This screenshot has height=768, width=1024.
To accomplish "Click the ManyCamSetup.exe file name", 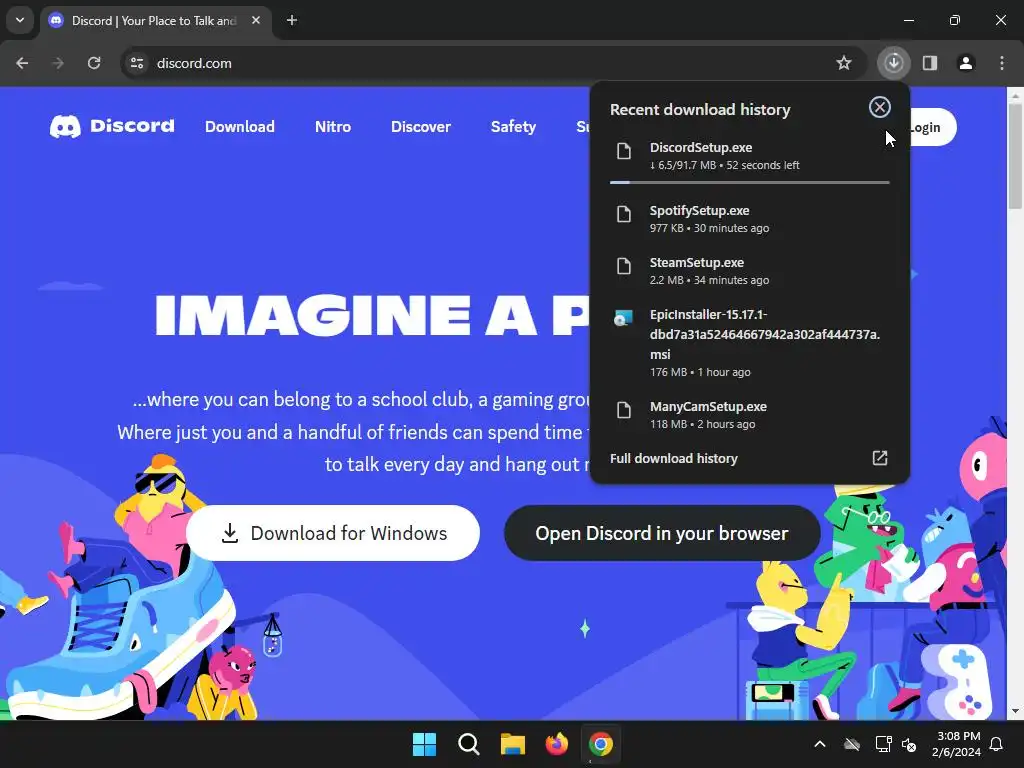I will pos(708,406).
